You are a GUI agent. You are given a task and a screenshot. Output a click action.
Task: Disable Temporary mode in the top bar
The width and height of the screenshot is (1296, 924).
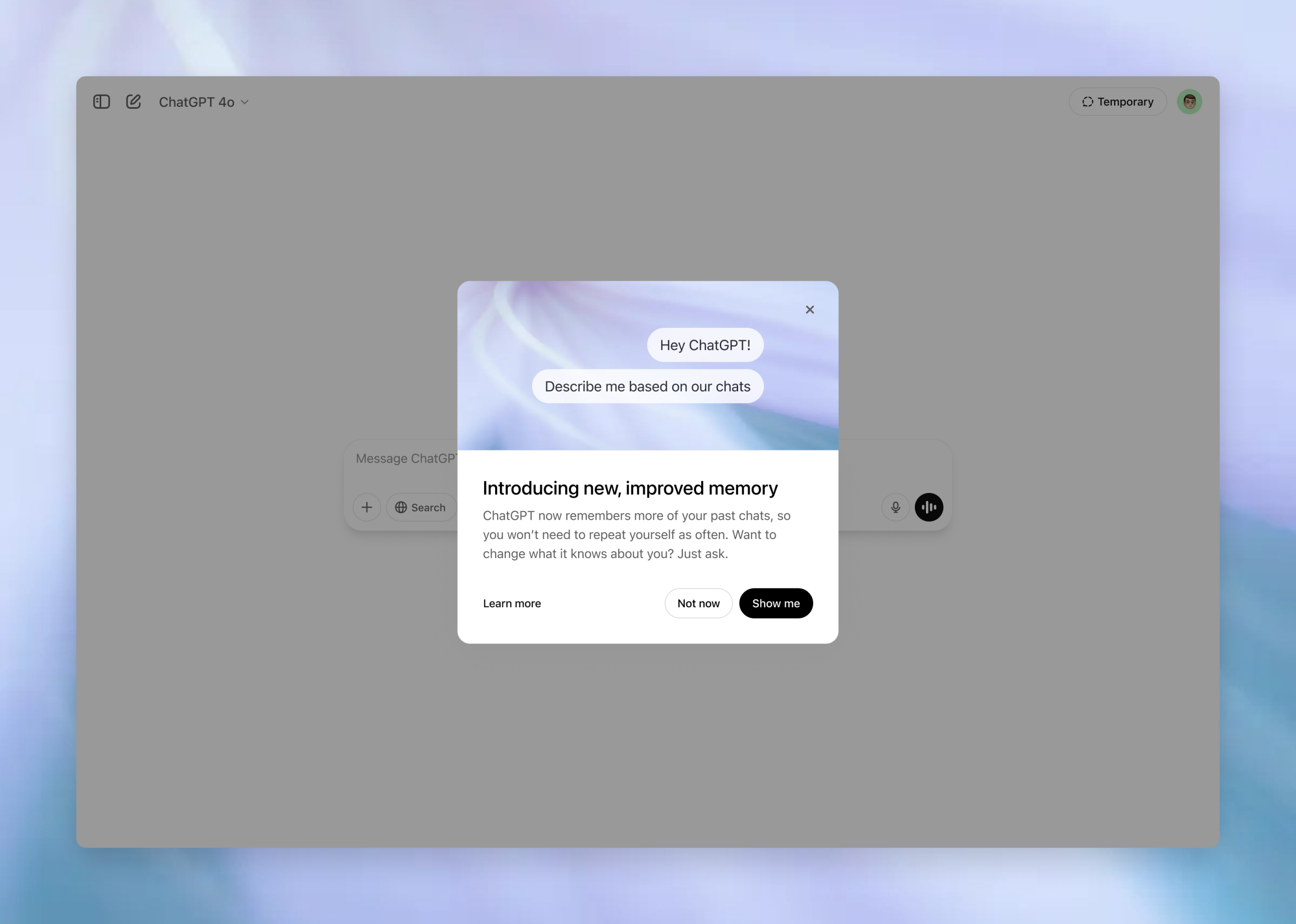(x=1117, y=101)
